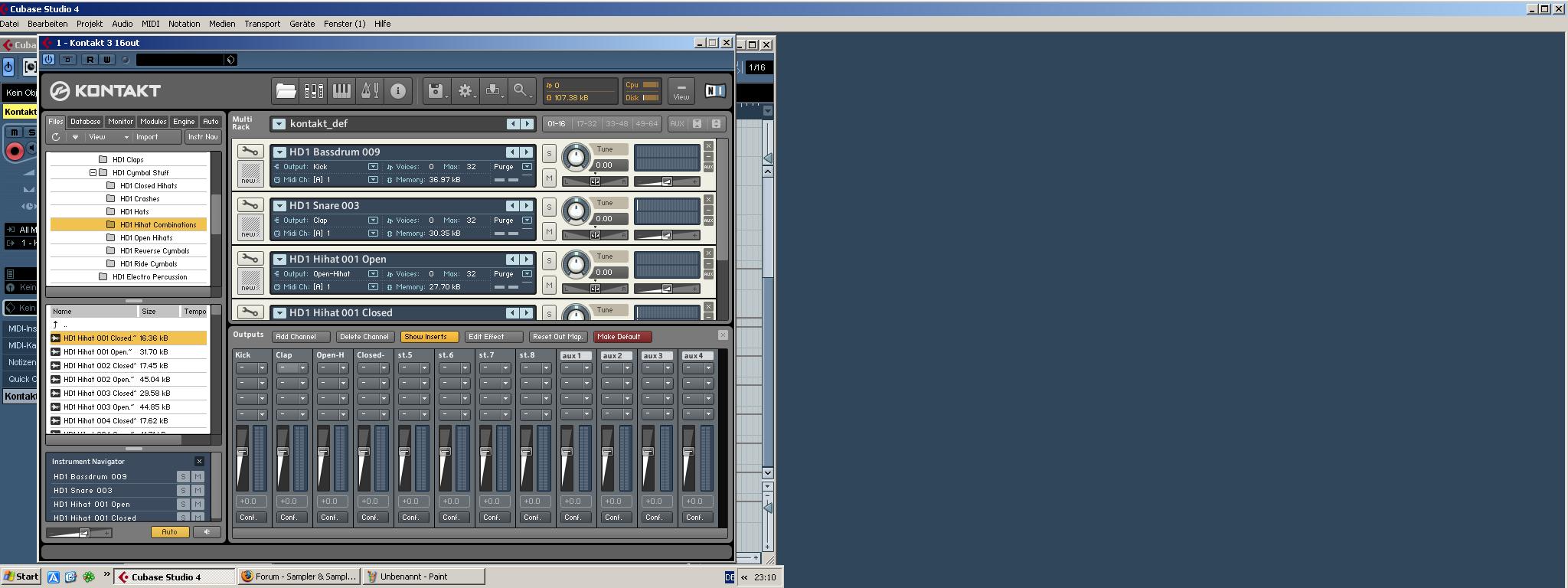Image resolution: width=1568 pixels, height=588 pixels.
Task: Open the Geräte menu in Cubase
Action: [302, 24]
